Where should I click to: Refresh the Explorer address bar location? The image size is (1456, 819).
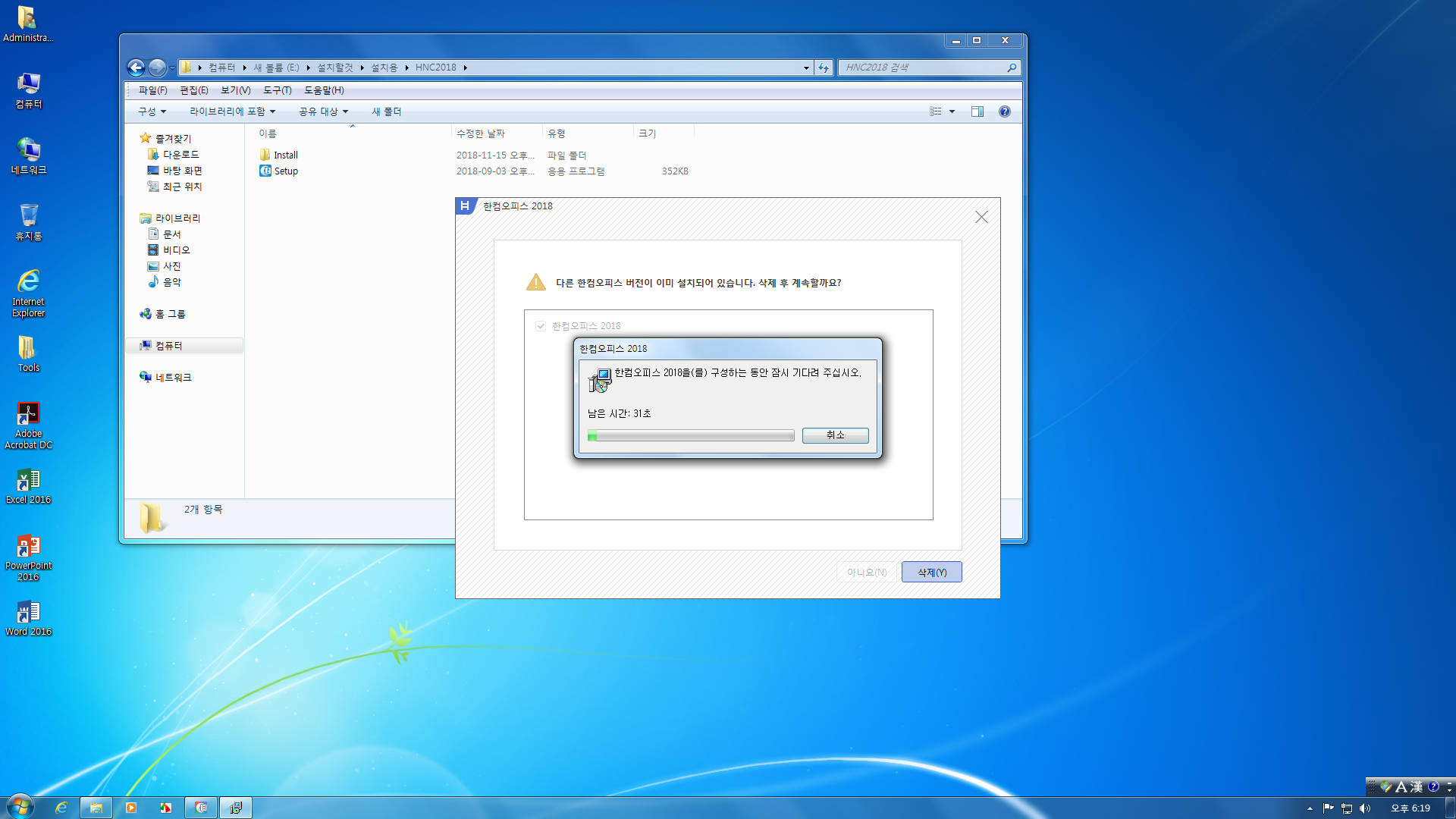pos(824,67)
